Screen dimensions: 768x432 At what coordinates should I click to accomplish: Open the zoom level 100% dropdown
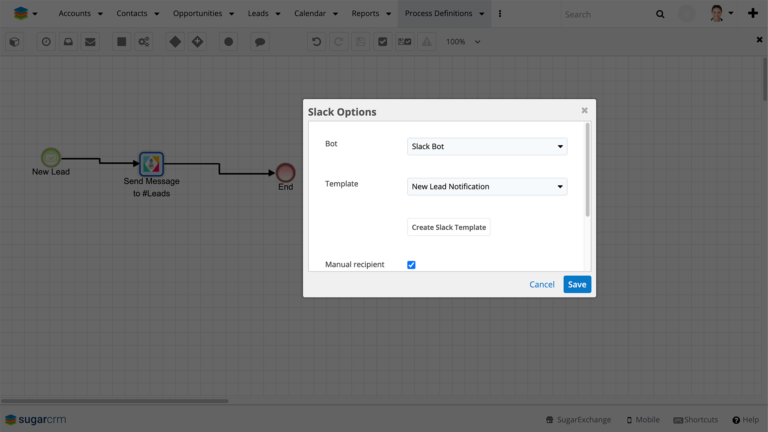(x=463, y=42)
